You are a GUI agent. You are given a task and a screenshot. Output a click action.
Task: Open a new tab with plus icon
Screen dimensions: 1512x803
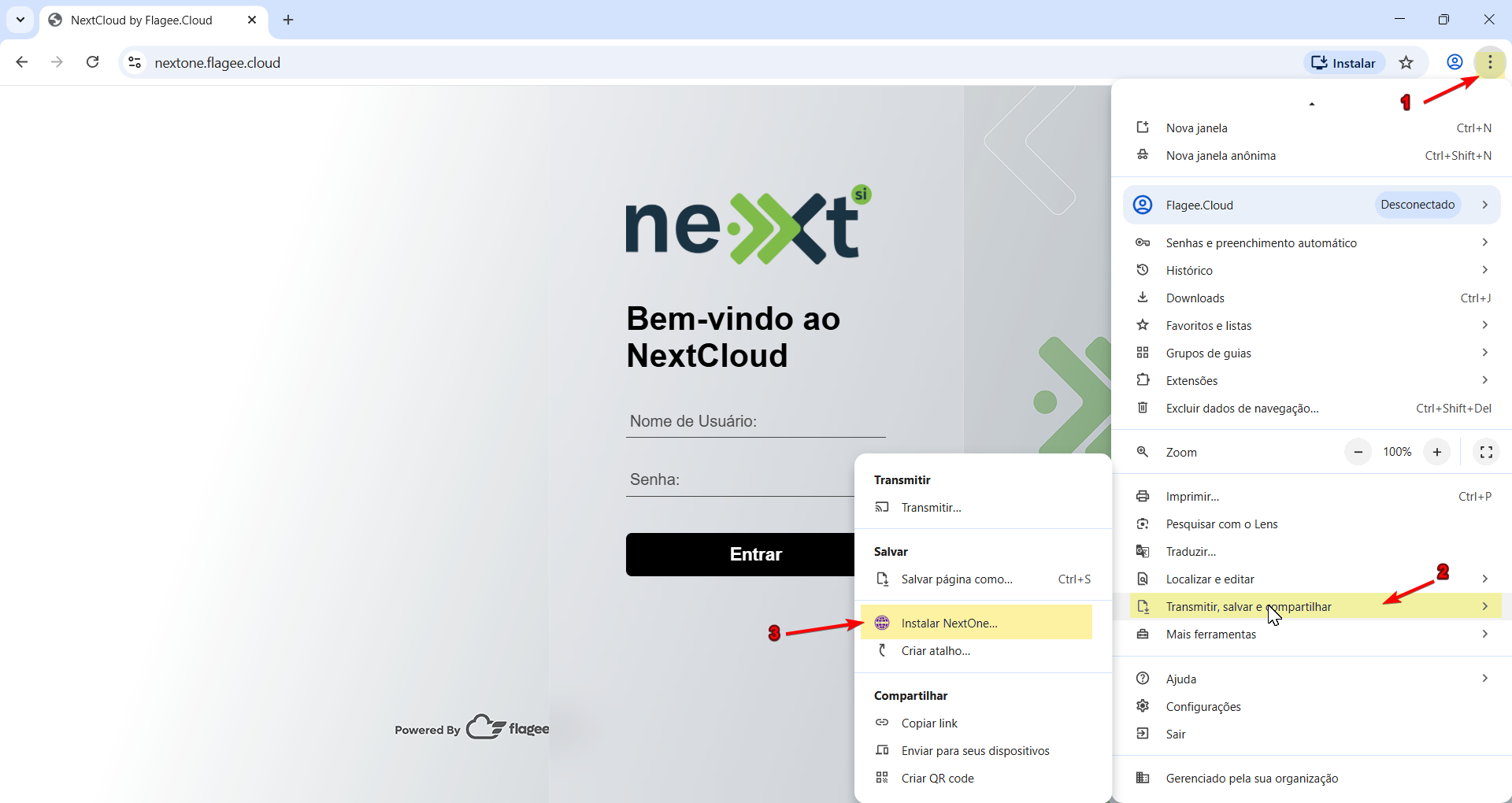tap(288, 20)
